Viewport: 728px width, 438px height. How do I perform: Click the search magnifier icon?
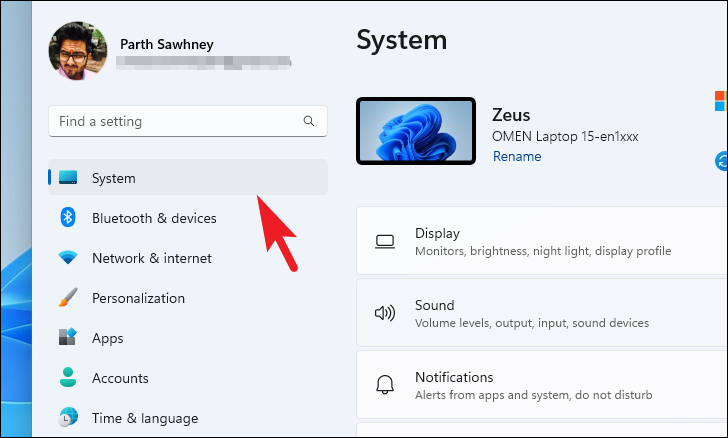[309, 121]
